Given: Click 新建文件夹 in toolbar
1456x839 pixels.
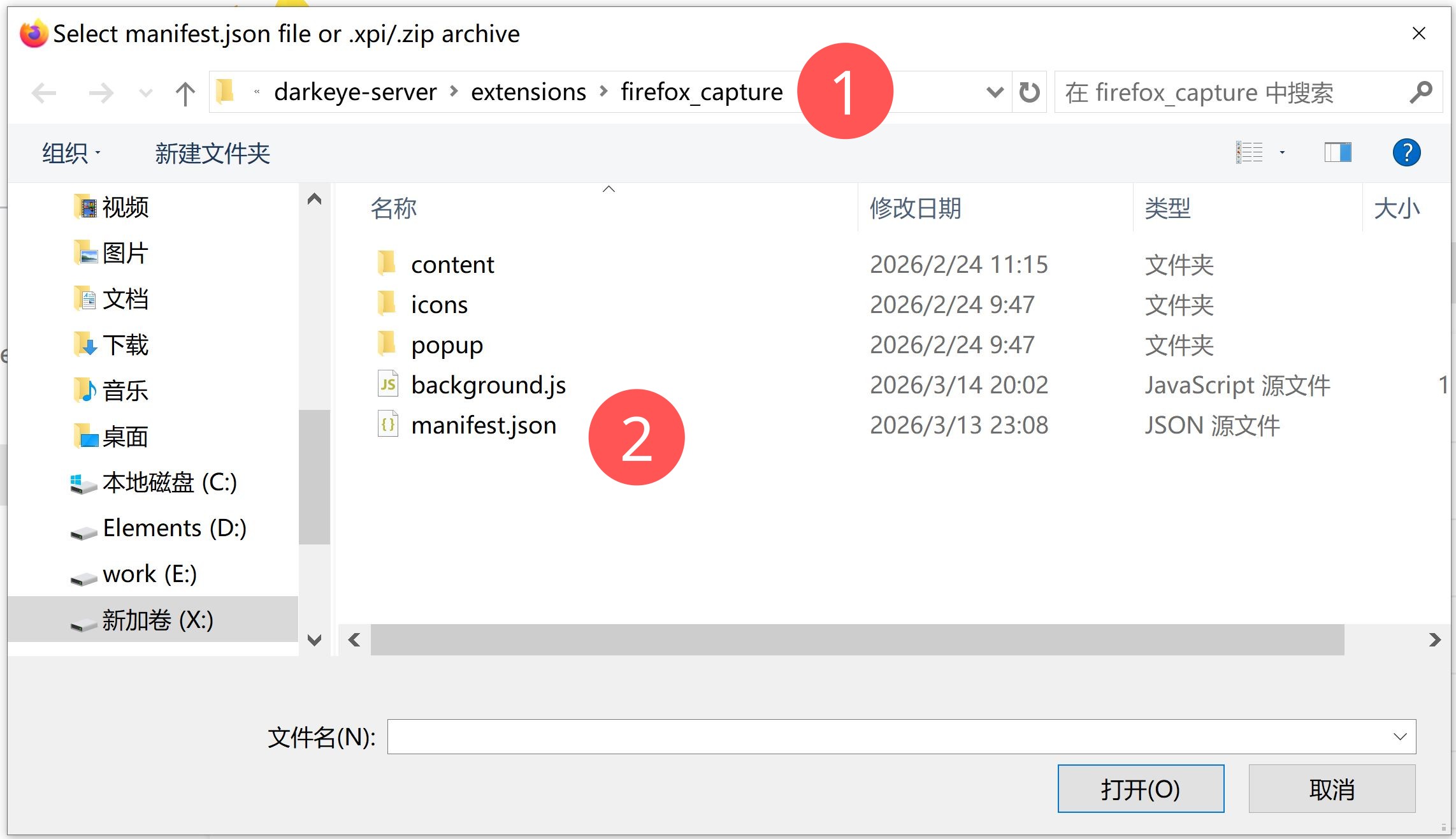Looking at the screenshot, I should (212, 153).
